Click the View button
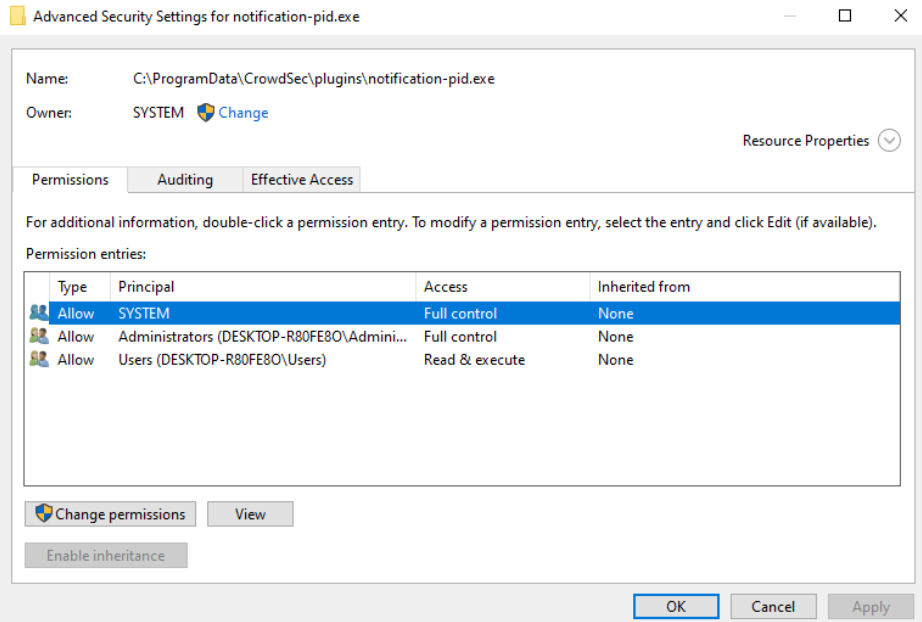Image resolution: width=922 pixels, height=622 pixels. point(250,514)
